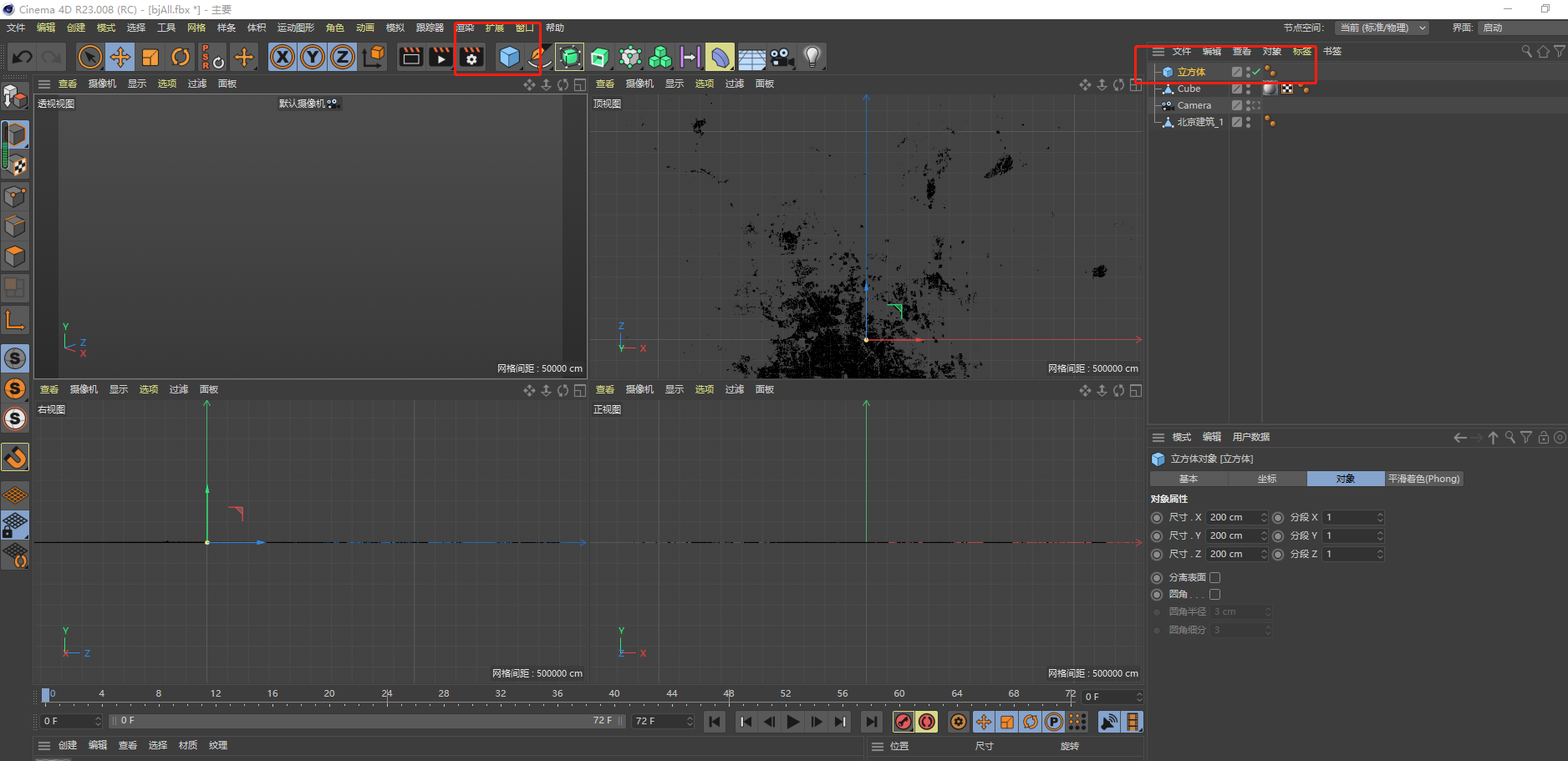Click the Spline pen tool icon

point(539,57)
